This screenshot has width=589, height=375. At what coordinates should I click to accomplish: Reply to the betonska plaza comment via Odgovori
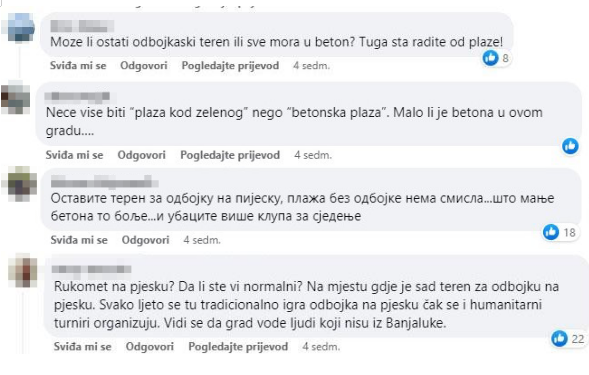[142, 155]
